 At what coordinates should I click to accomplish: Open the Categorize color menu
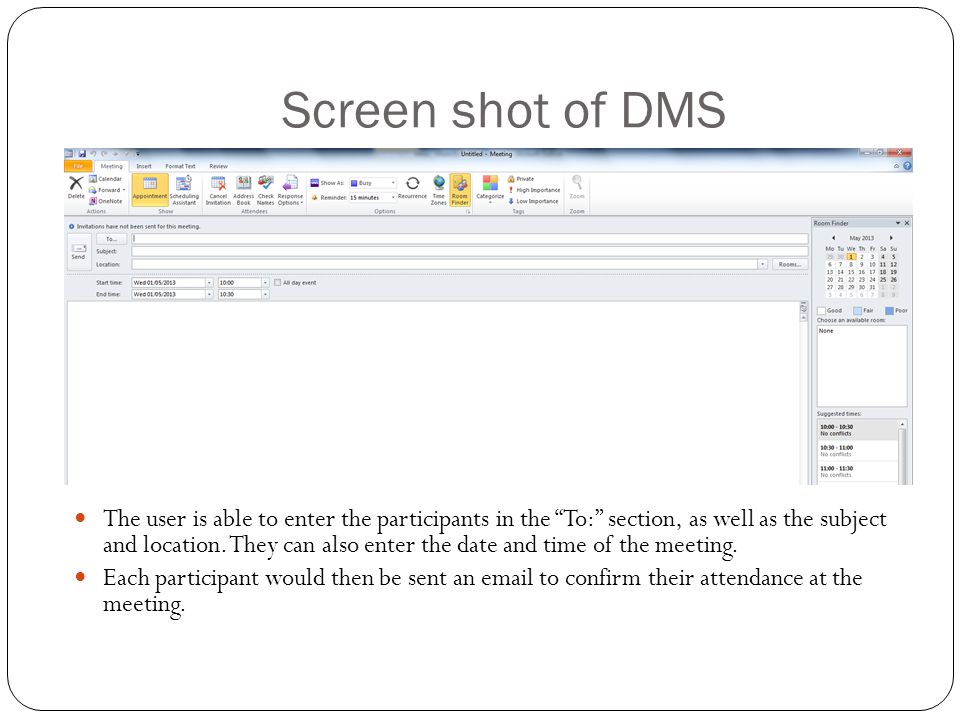coord(490,189)
